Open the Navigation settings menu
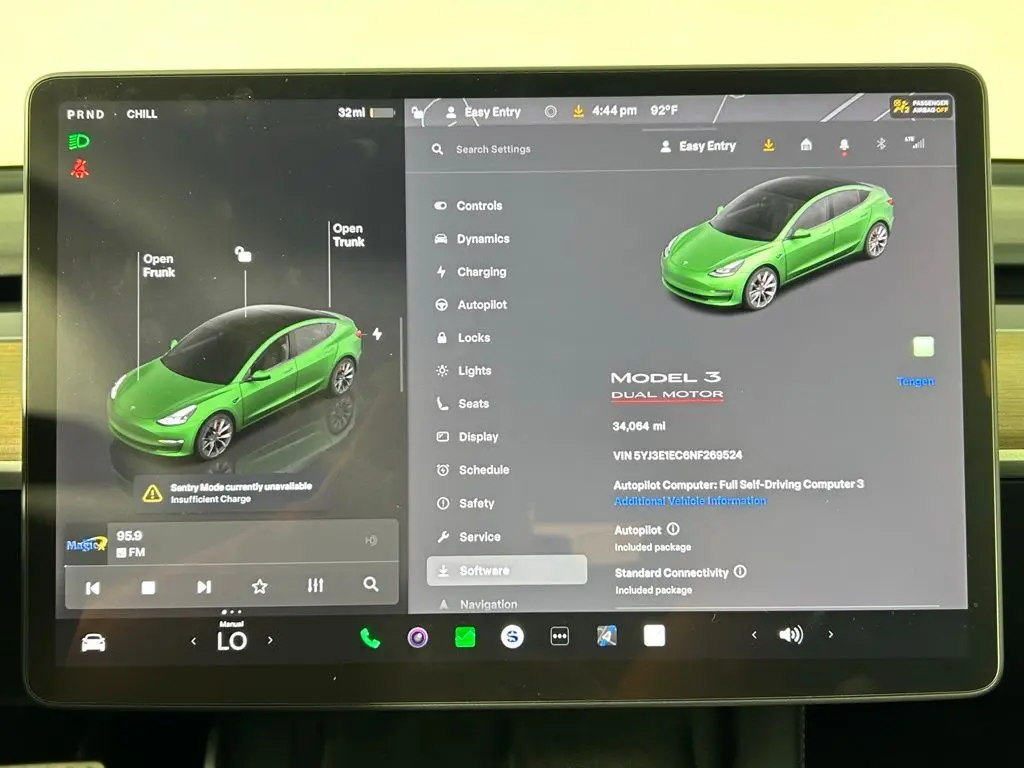The width and height of the screenshot is (1024, 768). click(478, 605)
